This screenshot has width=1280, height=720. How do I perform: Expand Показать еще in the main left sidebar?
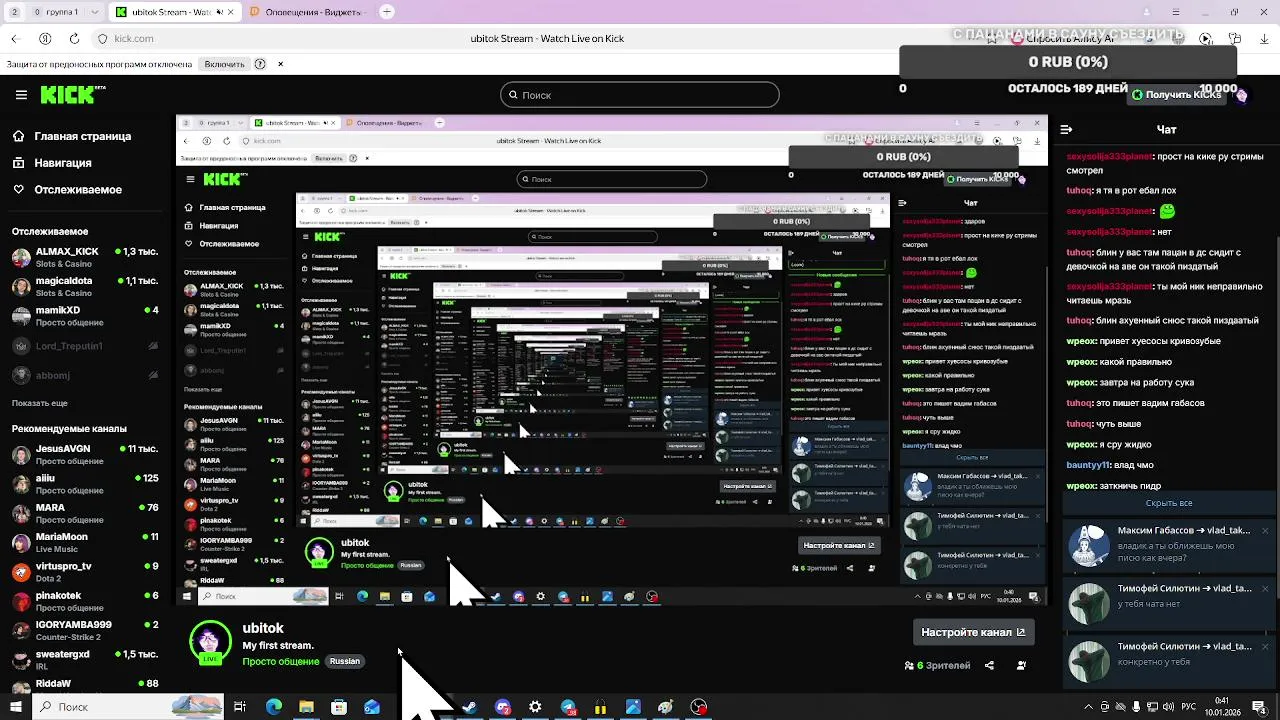(x=40, y=403)
